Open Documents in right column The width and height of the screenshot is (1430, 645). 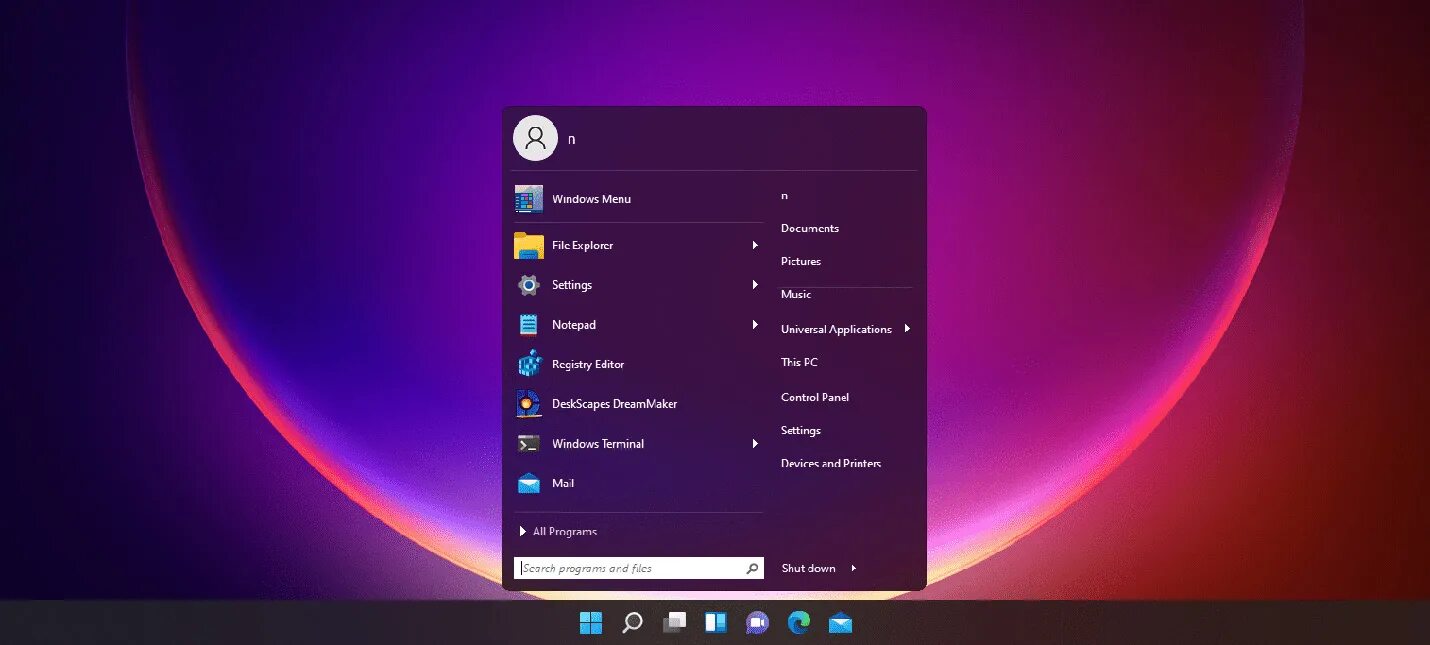(x=809, y=228)
